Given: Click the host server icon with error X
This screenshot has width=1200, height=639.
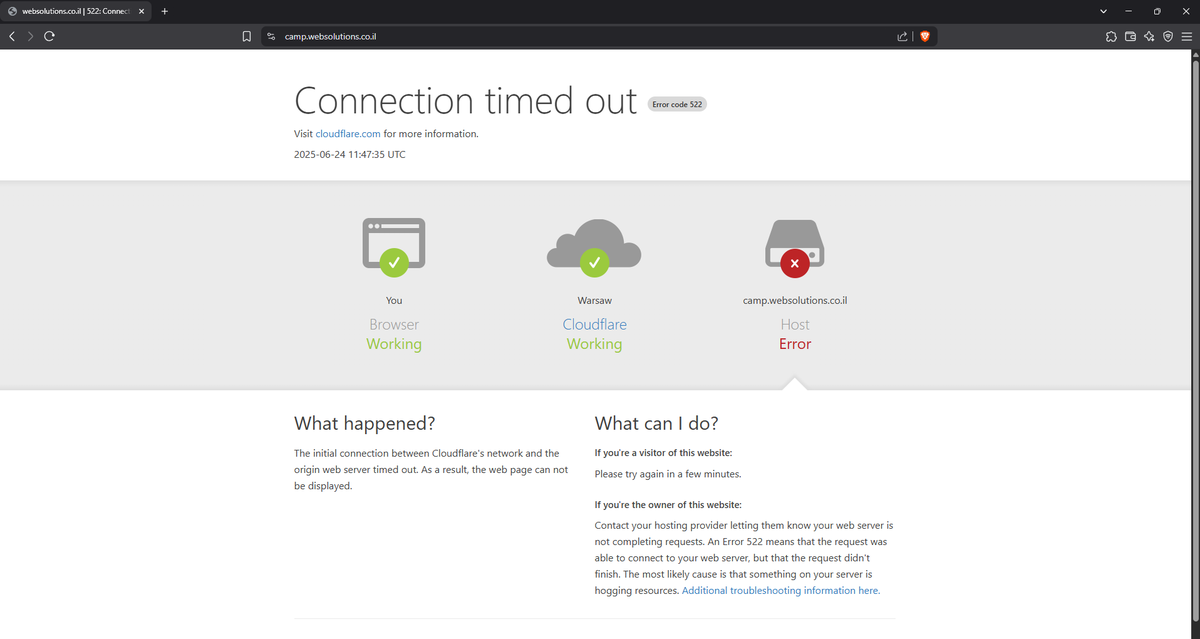Looking at the screenshot, I should (795, 248).
